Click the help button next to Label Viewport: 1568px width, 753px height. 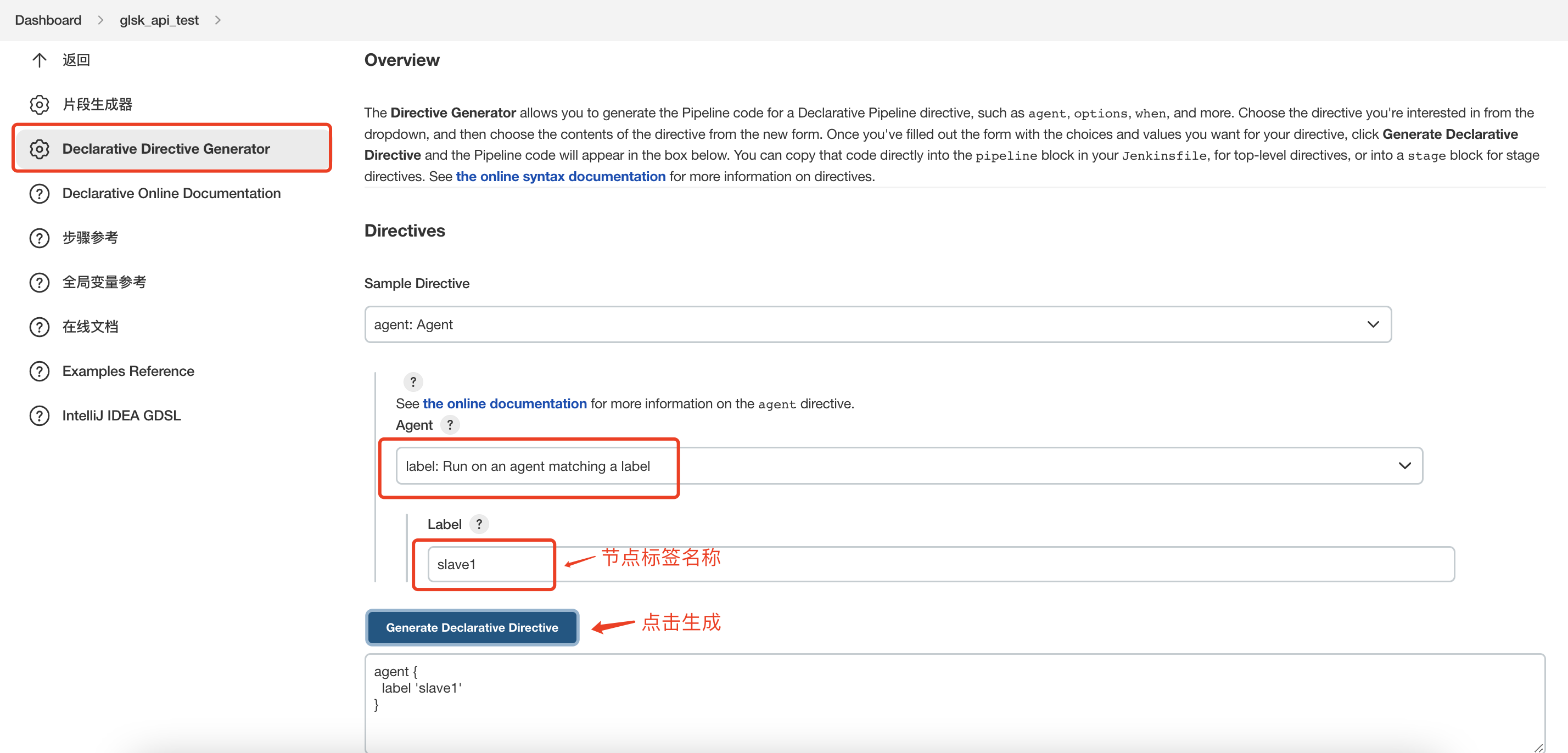tap(479, 524)
